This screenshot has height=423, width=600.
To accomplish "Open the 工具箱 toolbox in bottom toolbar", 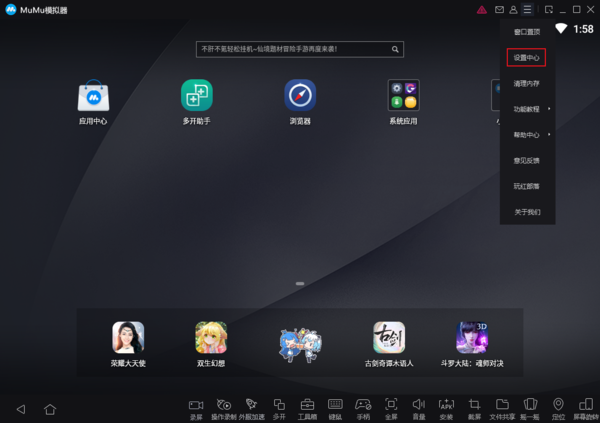I will (x=308, y=405).
